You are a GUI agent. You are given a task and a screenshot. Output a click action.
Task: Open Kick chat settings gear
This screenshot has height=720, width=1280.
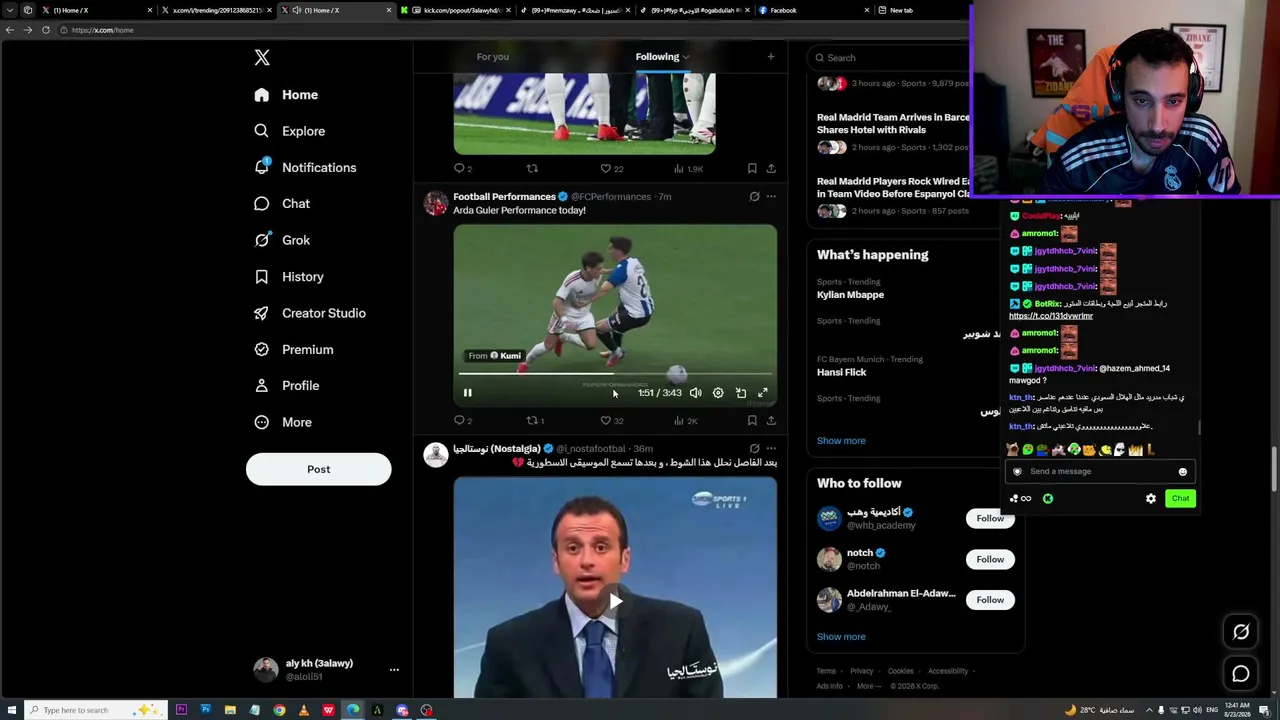point(1151,498)
